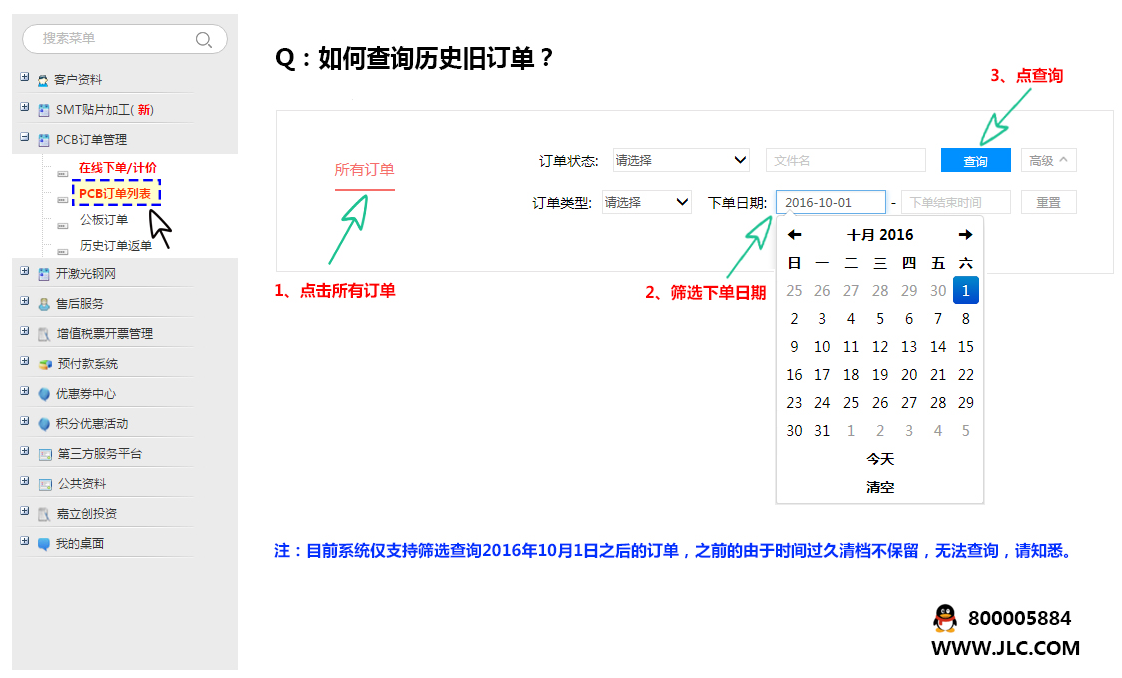Click the 客户资料 person icon
The height and width of the screenshot is (678, 1122).
click(x=43, y=80)
